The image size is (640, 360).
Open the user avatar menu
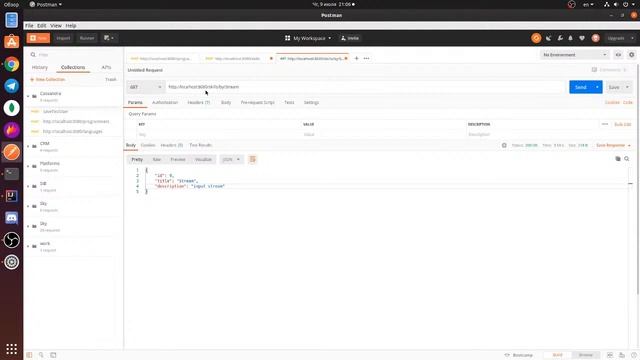pos(596,38)
